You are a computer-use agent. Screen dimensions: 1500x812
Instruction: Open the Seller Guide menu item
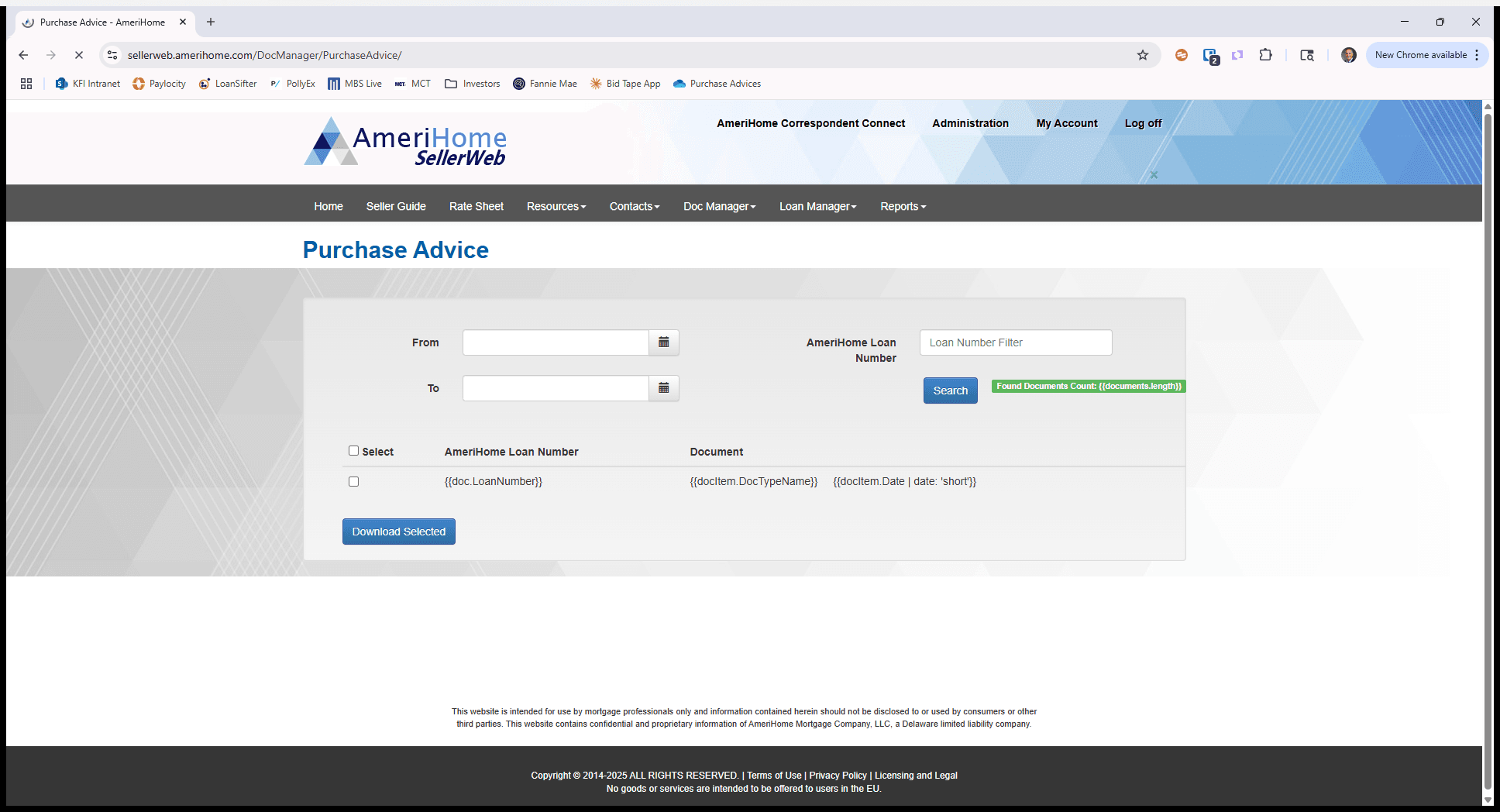coord(396,206)
